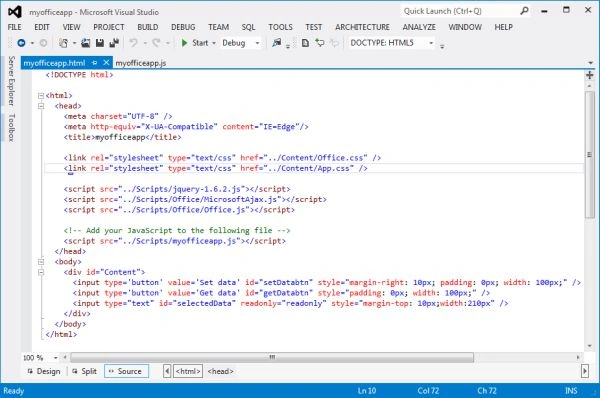Viewport: 600px width, 398px height.
Task: Open the document tabs list dropdown arrow
Action: pos(590,63)
